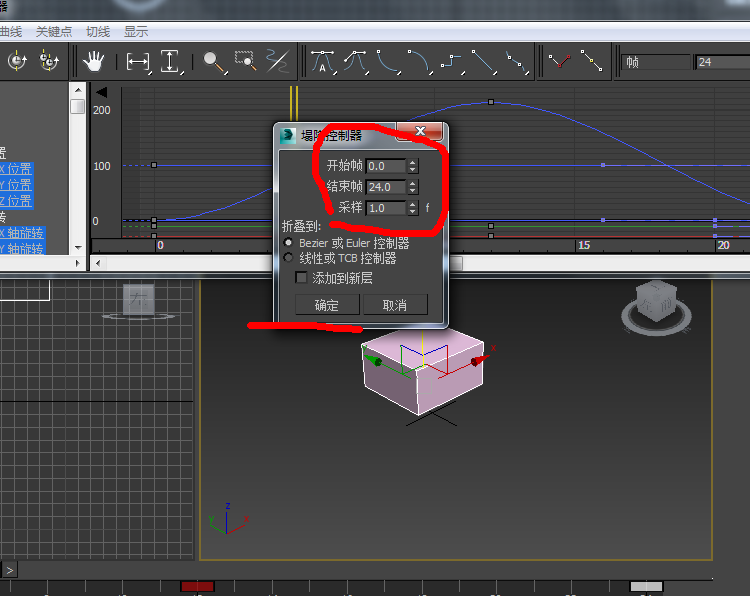The width and height of the screenshot is (750, 596).
Task: Click the track list horizontal scroll right arrow
Action: (x=77, y=263)
